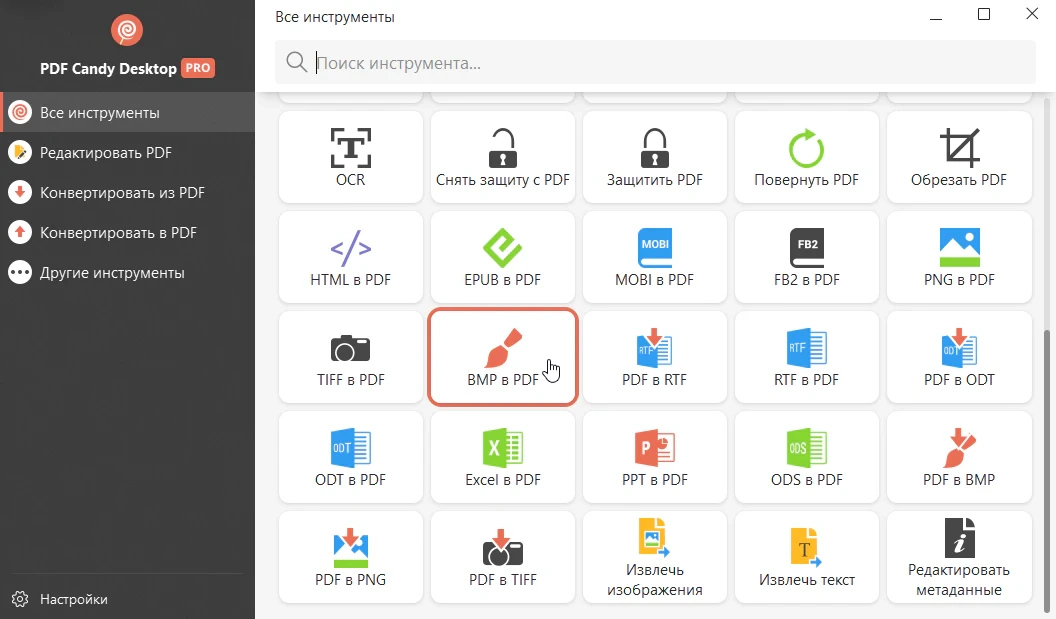This screenshot has height=619, width=1056.
Task: Open Снять защиту с PDF tool
Action: click(x=502, y=157)
